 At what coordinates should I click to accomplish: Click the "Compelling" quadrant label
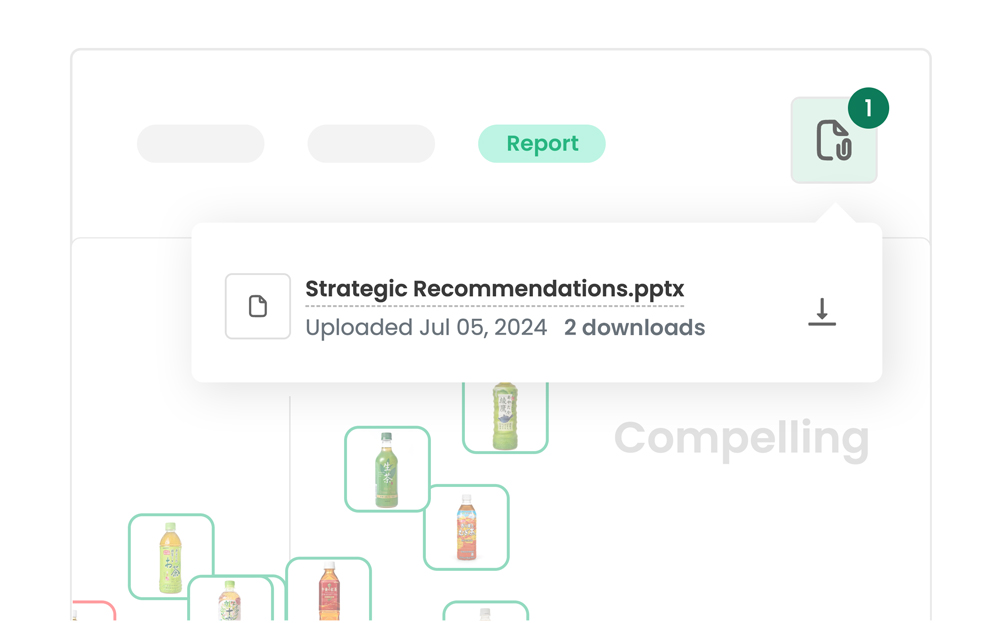pyautogui.click(x=741, y=438)
